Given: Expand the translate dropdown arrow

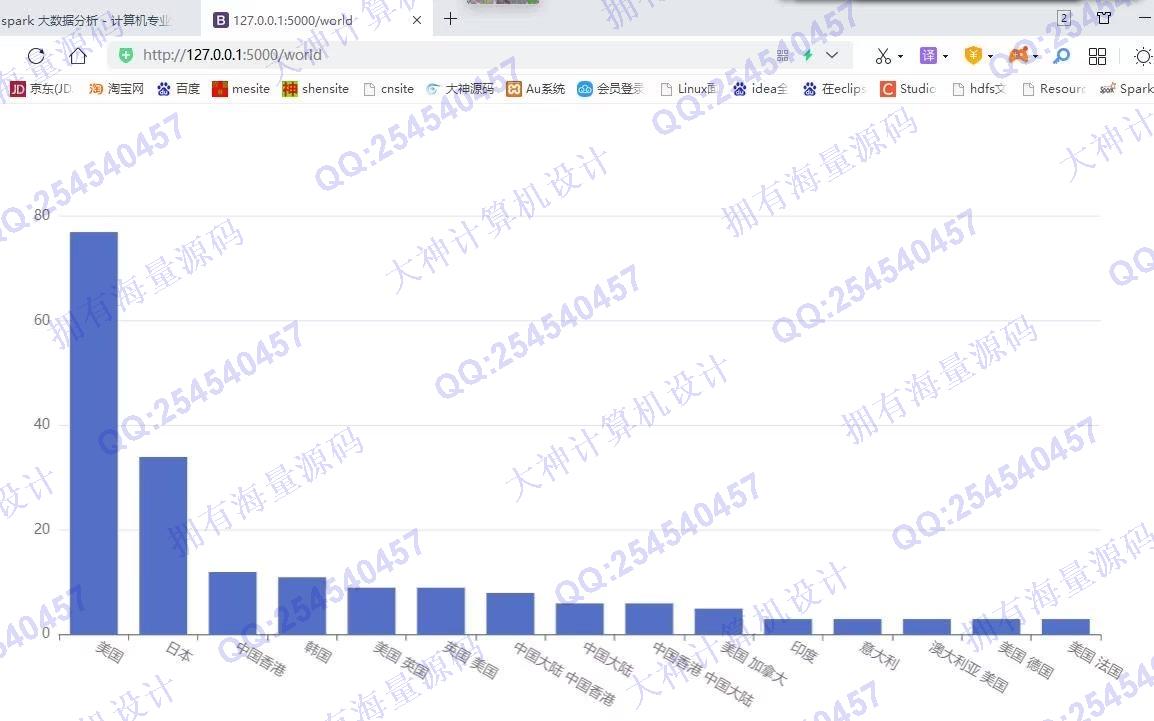Looking at the screenshot, I should 946,57.
